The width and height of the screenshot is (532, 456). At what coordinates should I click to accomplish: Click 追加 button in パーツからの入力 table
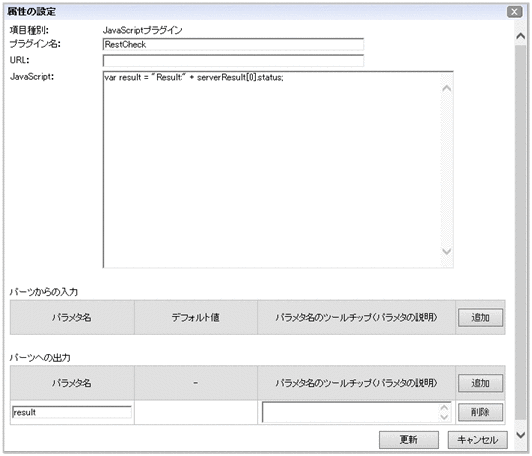pos(480,318)
